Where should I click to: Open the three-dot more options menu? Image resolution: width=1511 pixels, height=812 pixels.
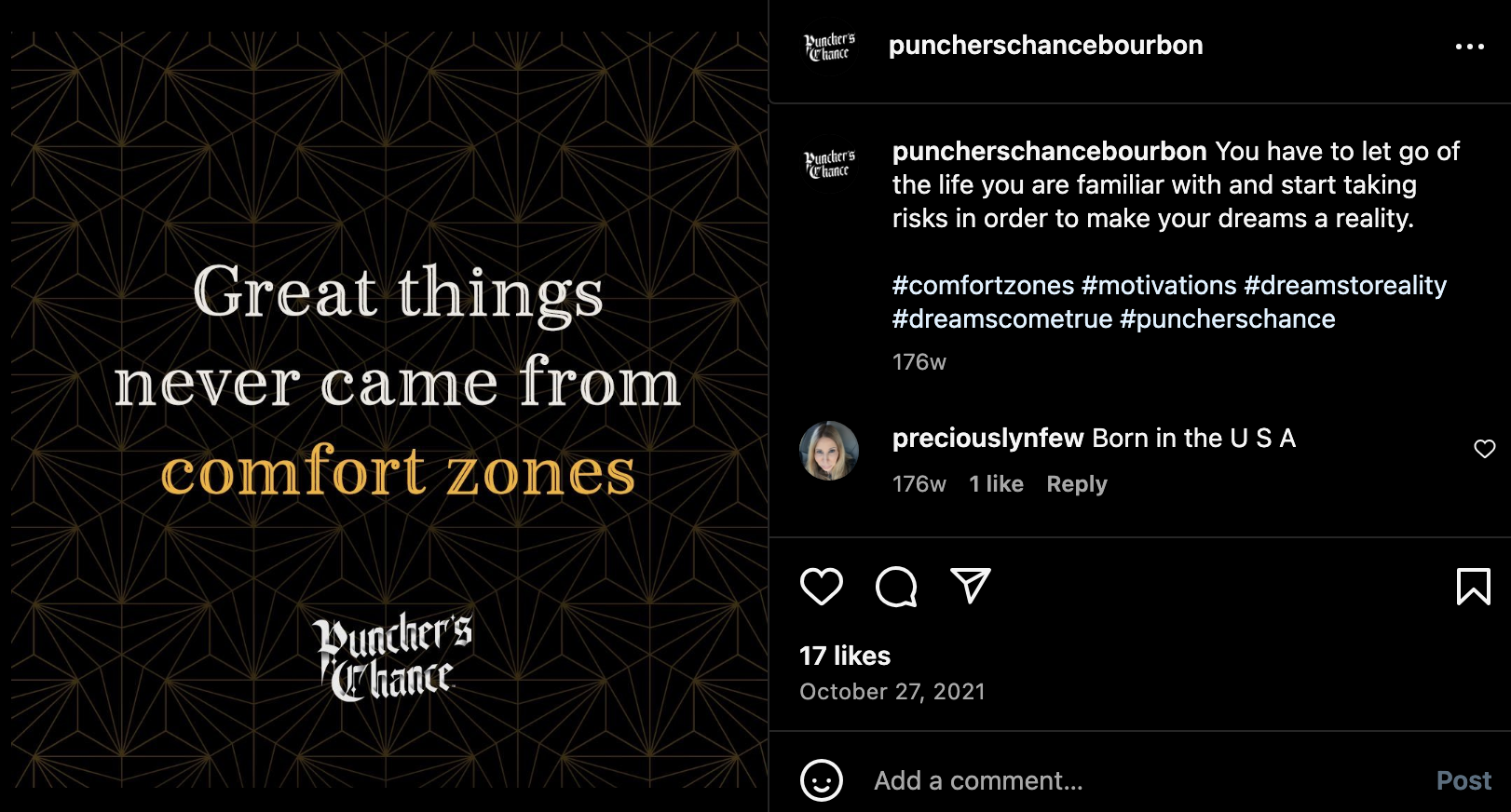(x=1469, y=47)
